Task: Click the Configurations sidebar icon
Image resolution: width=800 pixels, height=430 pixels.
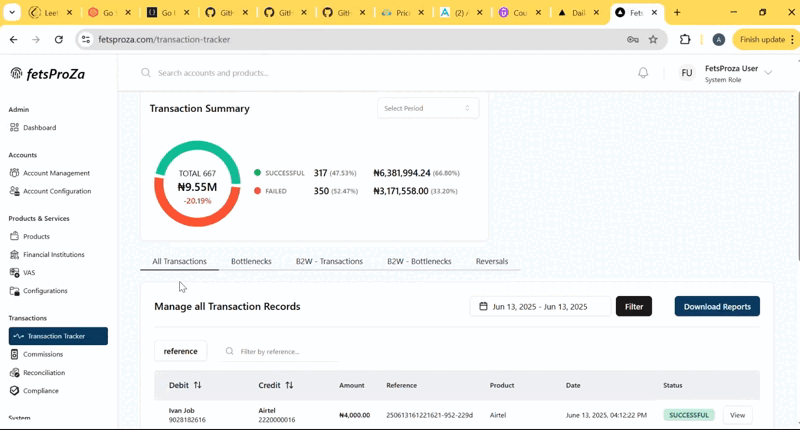Action: 14,291
